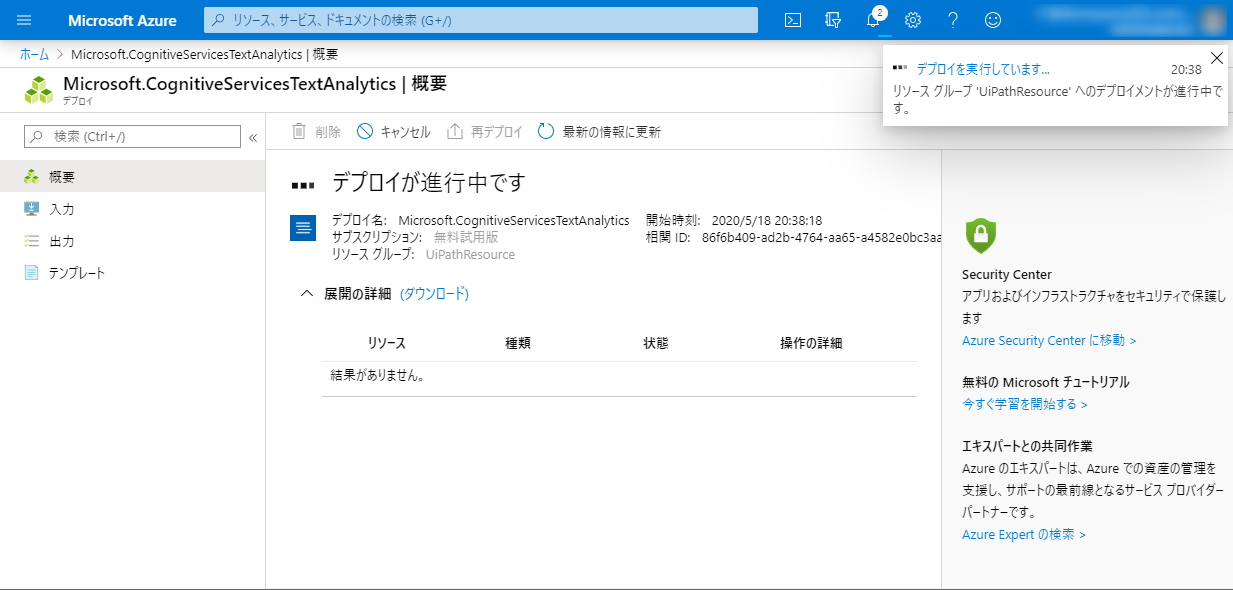The height and width of the screenshot is (590, 1233).
Task: Click 再デプロイ in the toolbar
Action: [484, 132]
